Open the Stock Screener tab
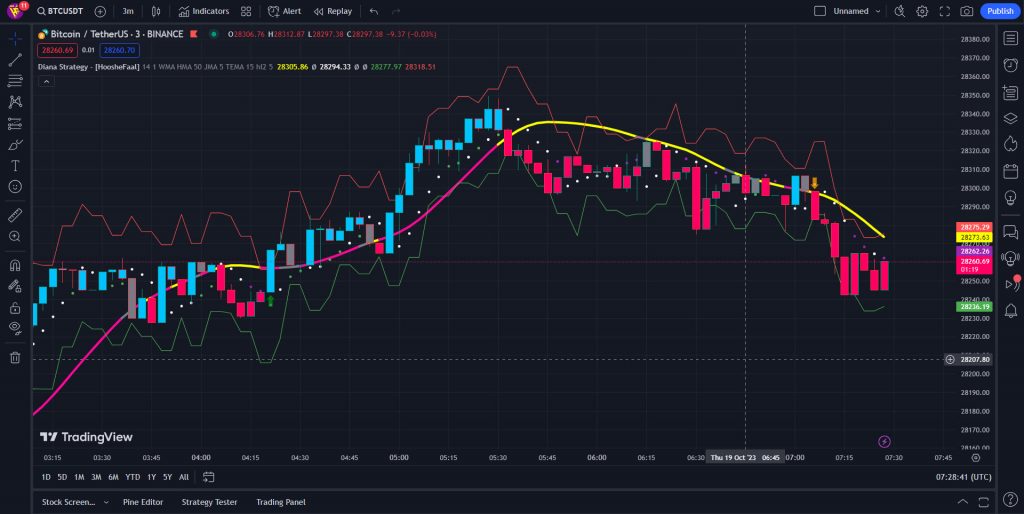Image resolution: width=1024 pixels, height=514 pixels. (67, 502)
